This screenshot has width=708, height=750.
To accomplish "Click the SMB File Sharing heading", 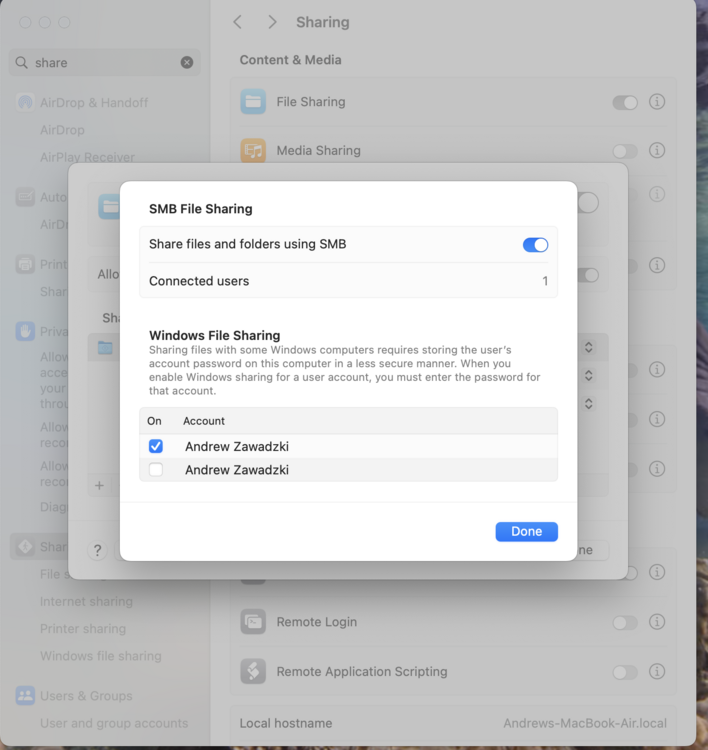I will [x=200, y=209].
